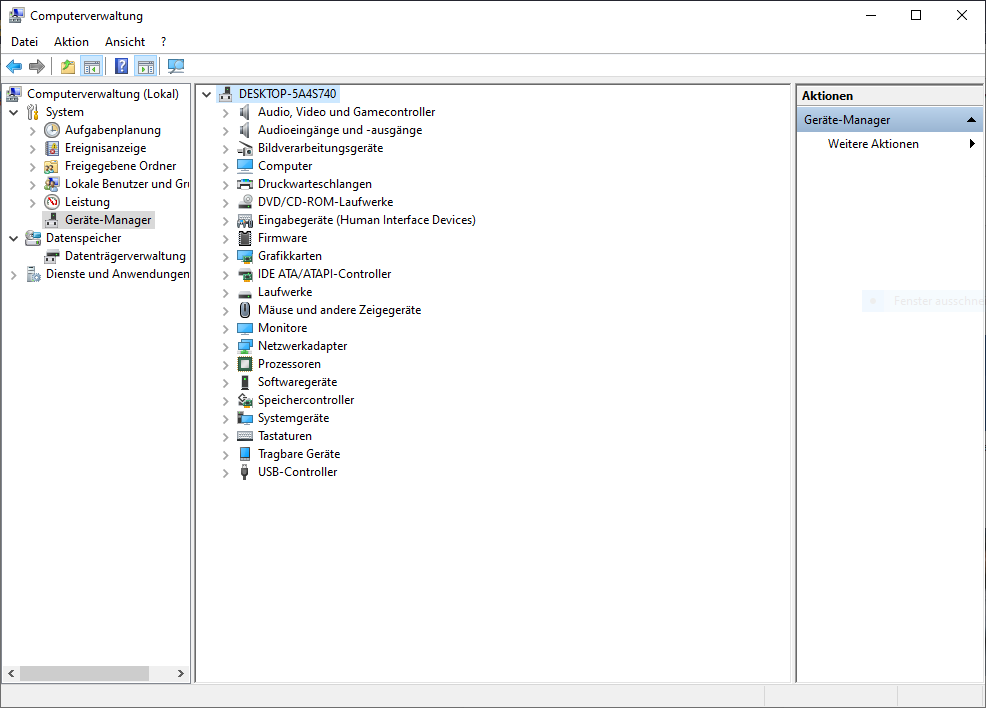Select Audioeingänge und -ausgänge category

tap(340, 130)
